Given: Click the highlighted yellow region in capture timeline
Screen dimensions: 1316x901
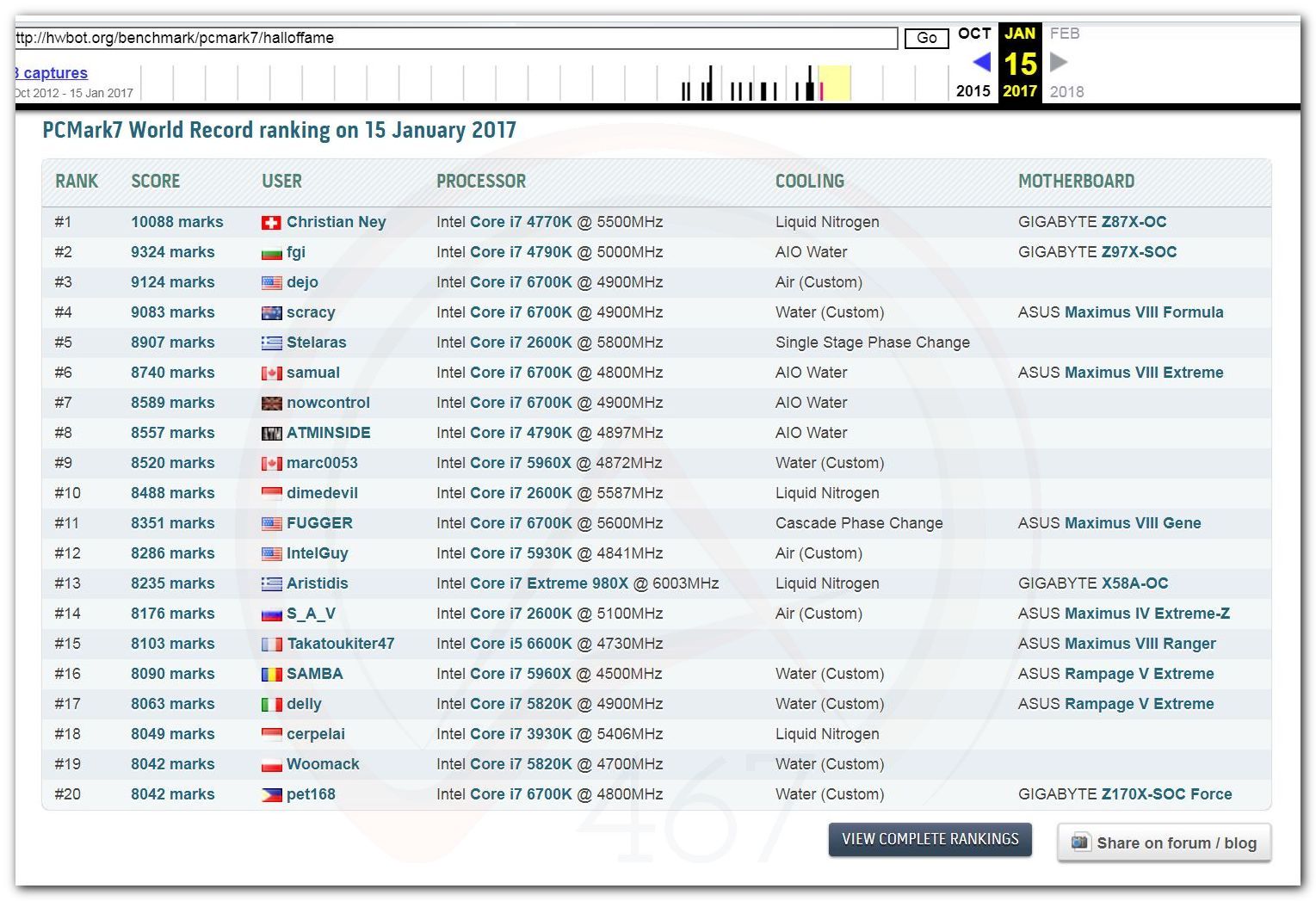Looking at the screenshot, I should pyautogui.click(x=835, y=83).
